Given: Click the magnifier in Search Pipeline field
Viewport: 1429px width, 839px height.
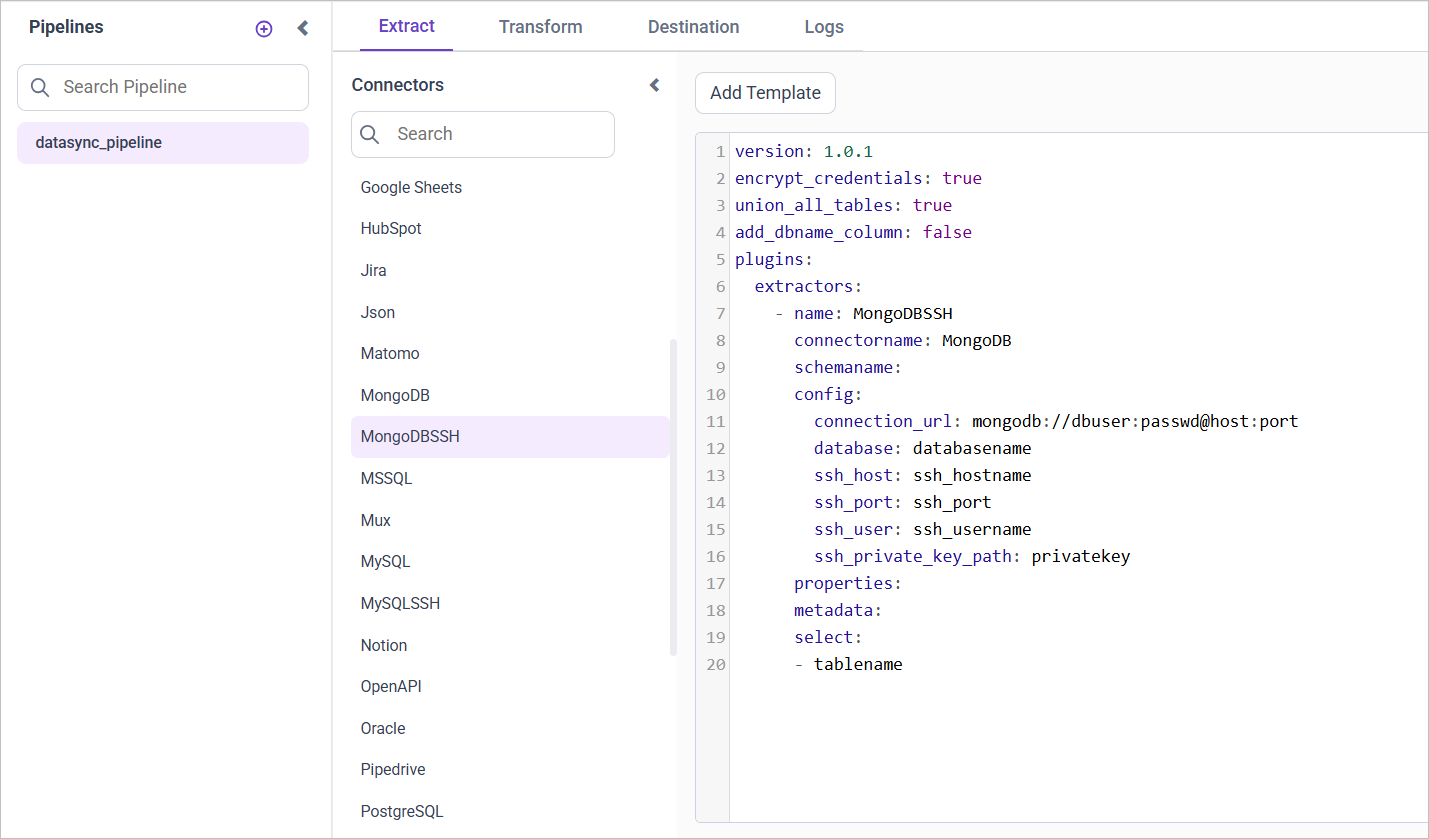Looking at the screenshot, I should coord(40,87).
